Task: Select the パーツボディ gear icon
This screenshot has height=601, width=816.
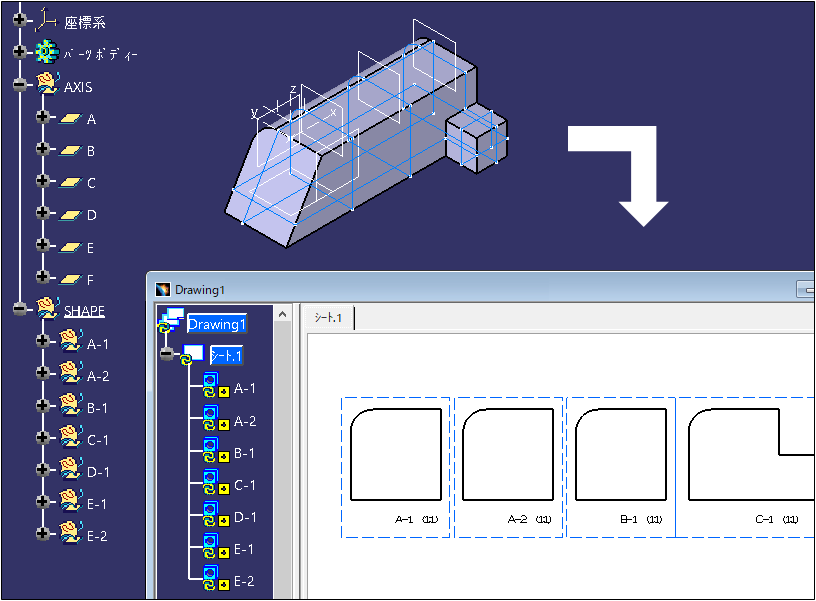Action: click(x=46, y=53)
